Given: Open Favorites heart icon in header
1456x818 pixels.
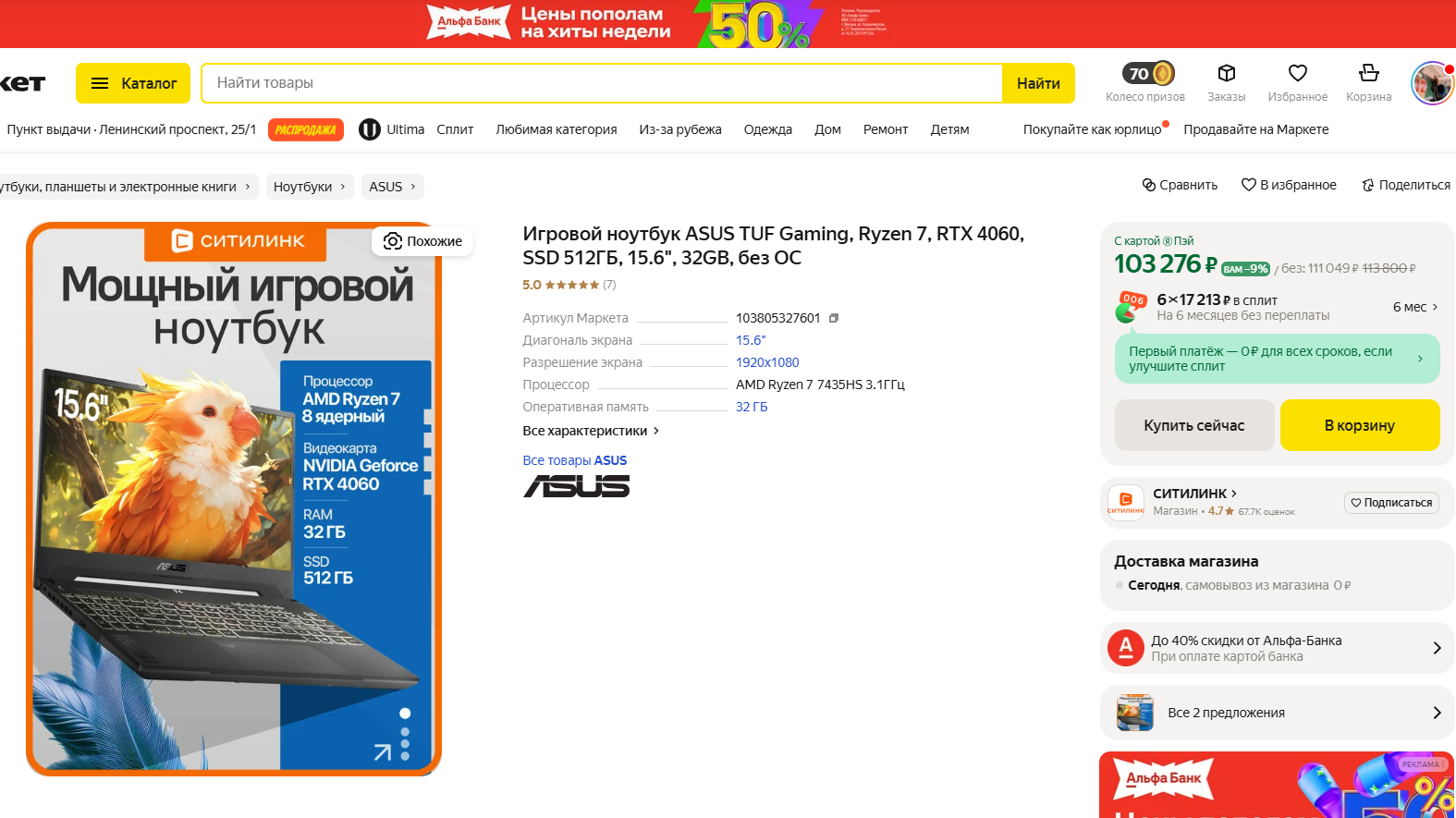Looking at the screenshot, I should pos(1298,73).
